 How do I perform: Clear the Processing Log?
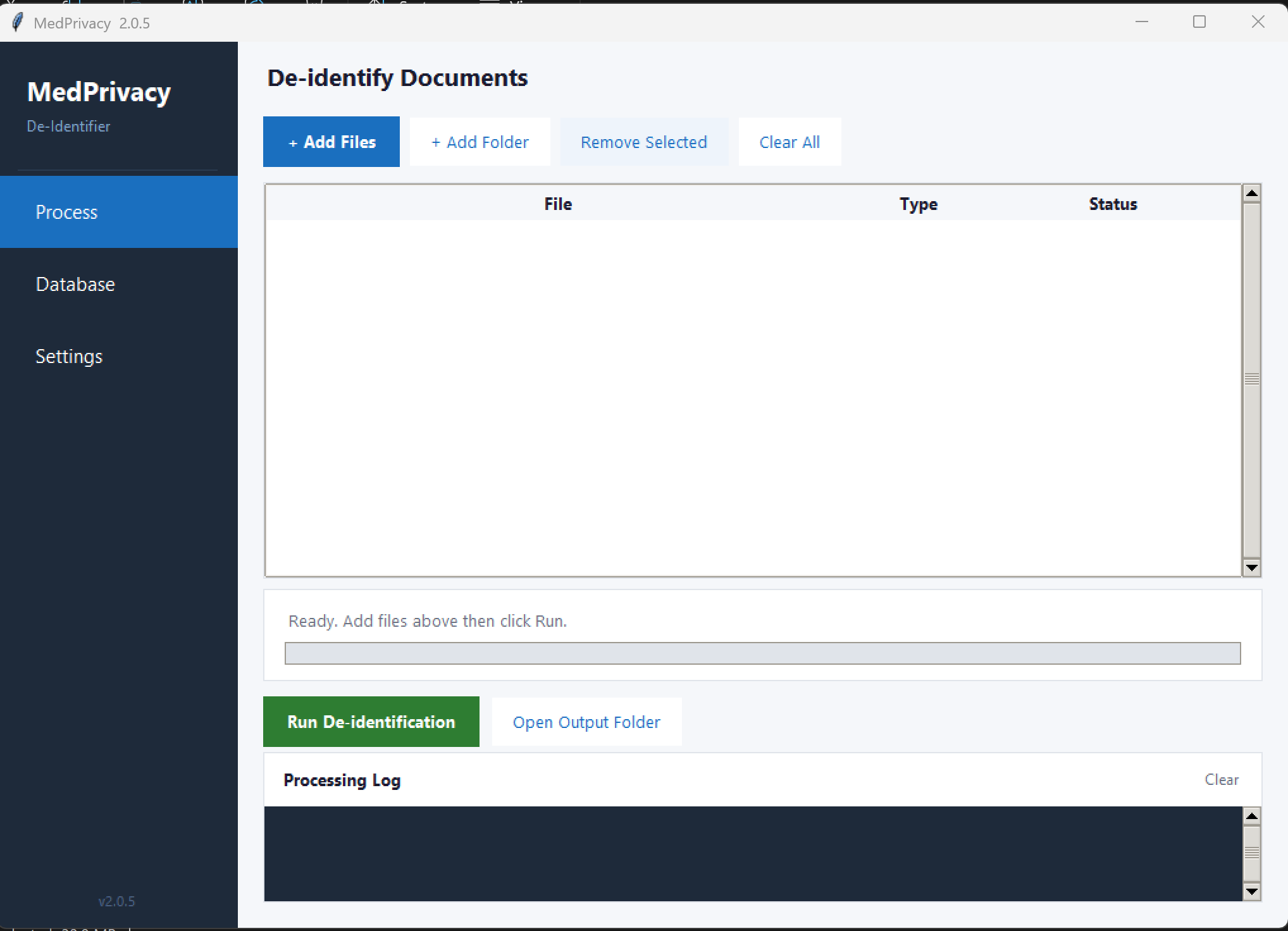pyautogui.click(x=1221, y=780)
